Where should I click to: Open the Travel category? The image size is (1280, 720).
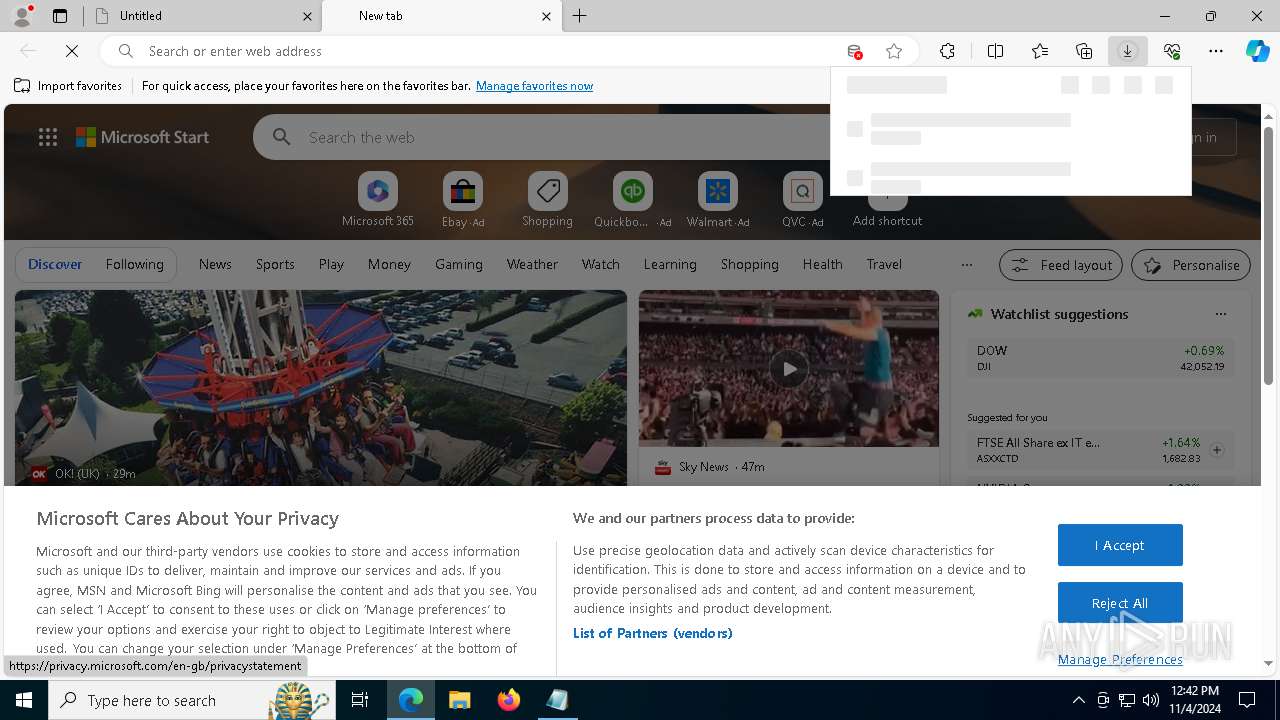[x=884, y=265]
